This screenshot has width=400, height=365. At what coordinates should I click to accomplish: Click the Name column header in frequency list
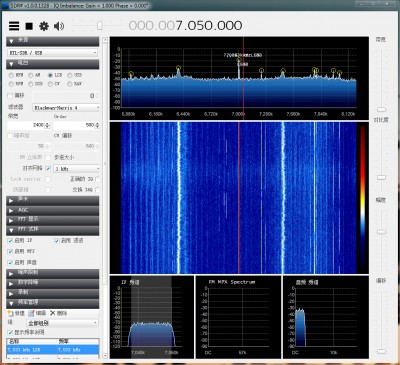click(x=32, y=342)
